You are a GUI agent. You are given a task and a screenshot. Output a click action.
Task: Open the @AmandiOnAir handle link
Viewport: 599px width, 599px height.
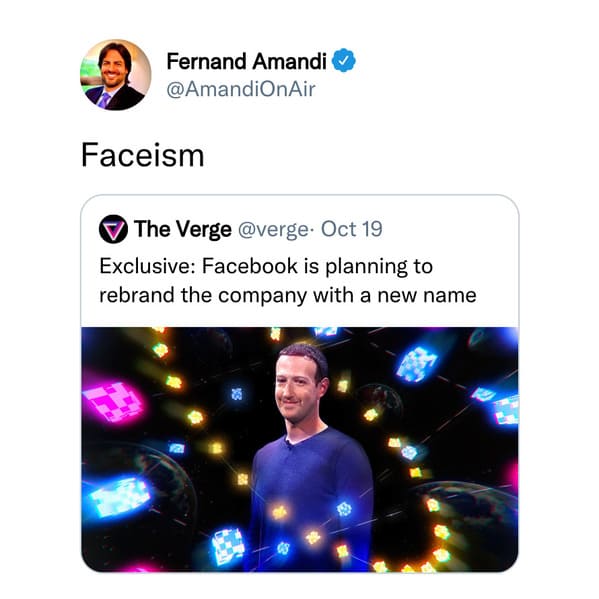[241, 89]
